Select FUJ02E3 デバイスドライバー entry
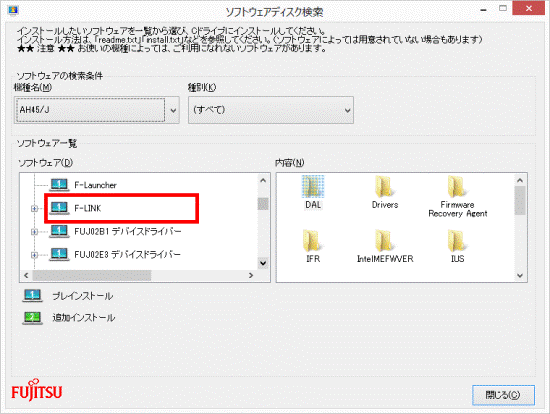The width and height of the screenshot is (550, 414). 128,254
